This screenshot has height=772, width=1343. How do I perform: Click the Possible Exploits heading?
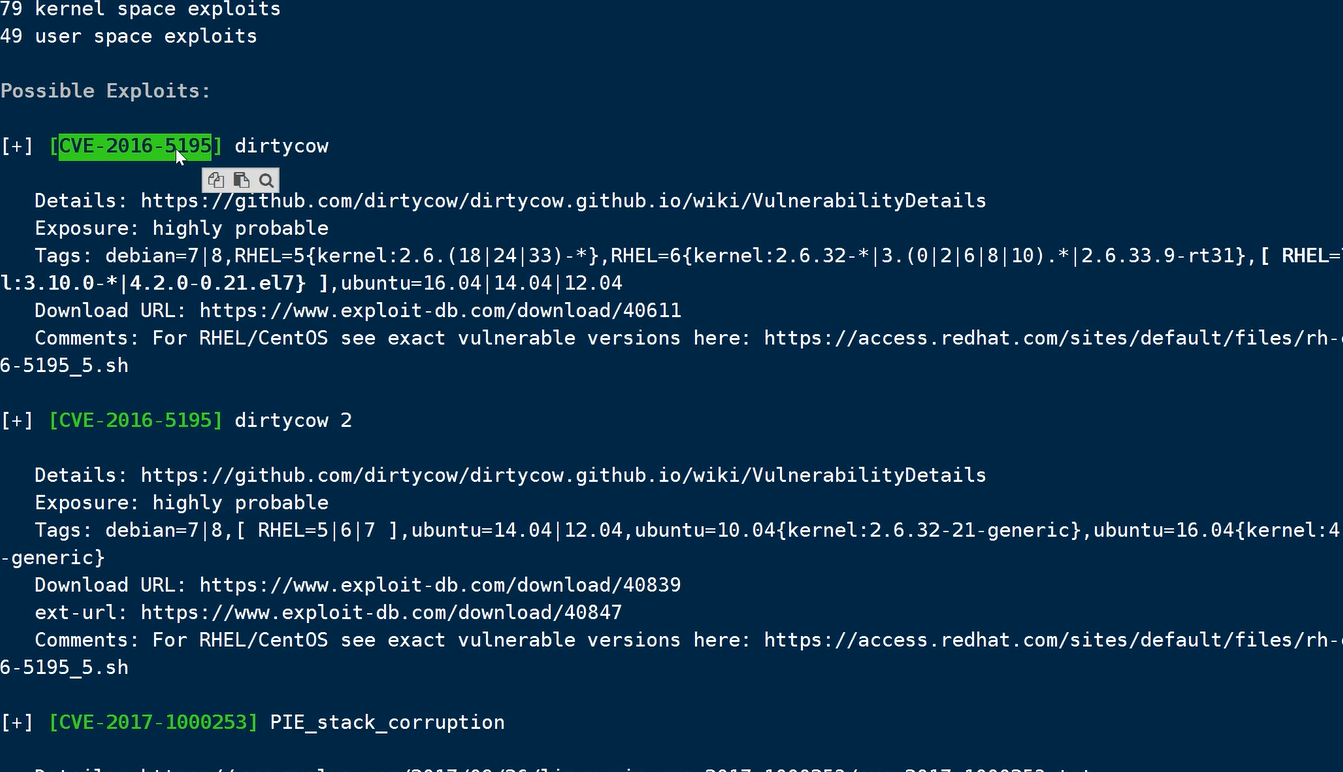pyautogui.click(x=105, y=90)
